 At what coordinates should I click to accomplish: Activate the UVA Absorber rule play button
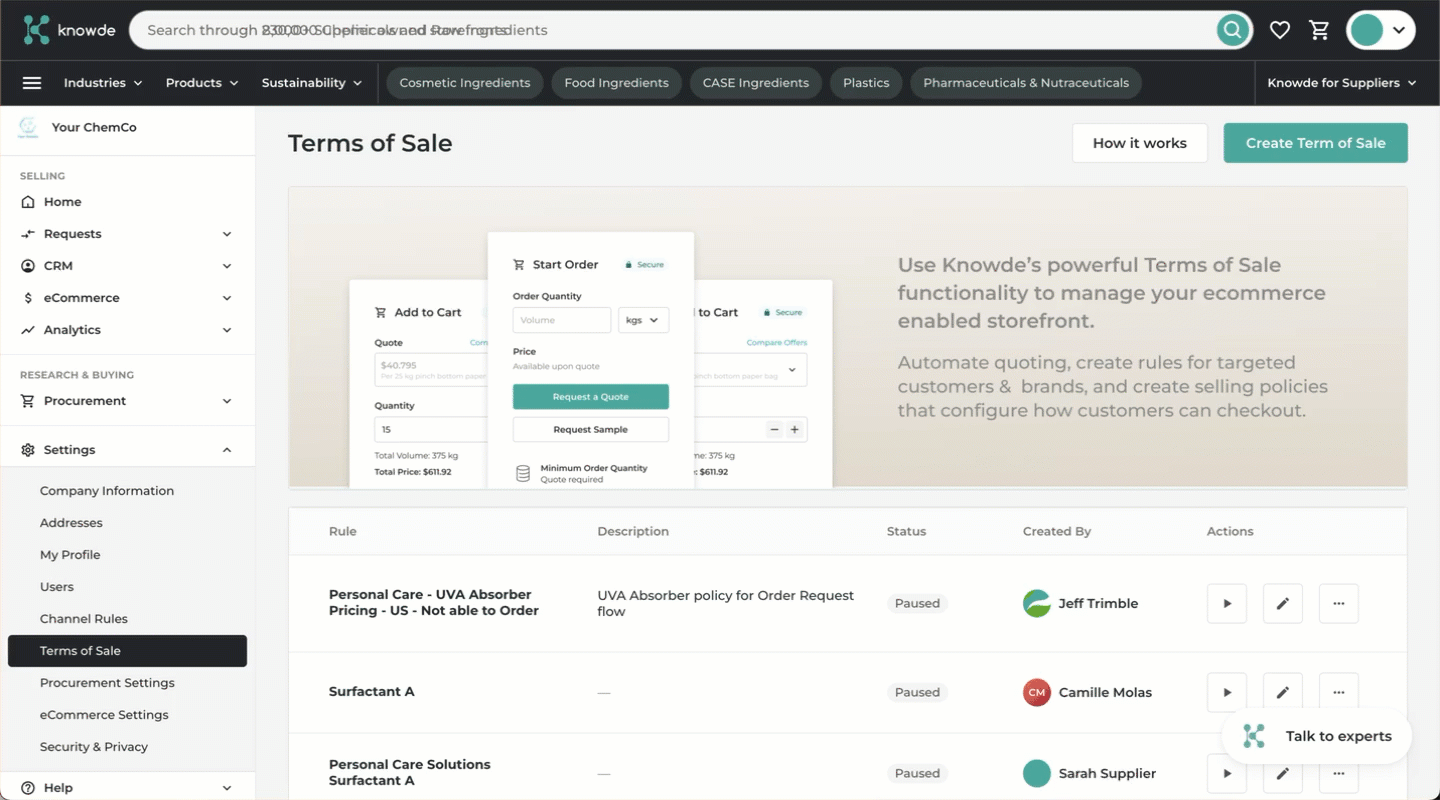[x=1227, y=604]
